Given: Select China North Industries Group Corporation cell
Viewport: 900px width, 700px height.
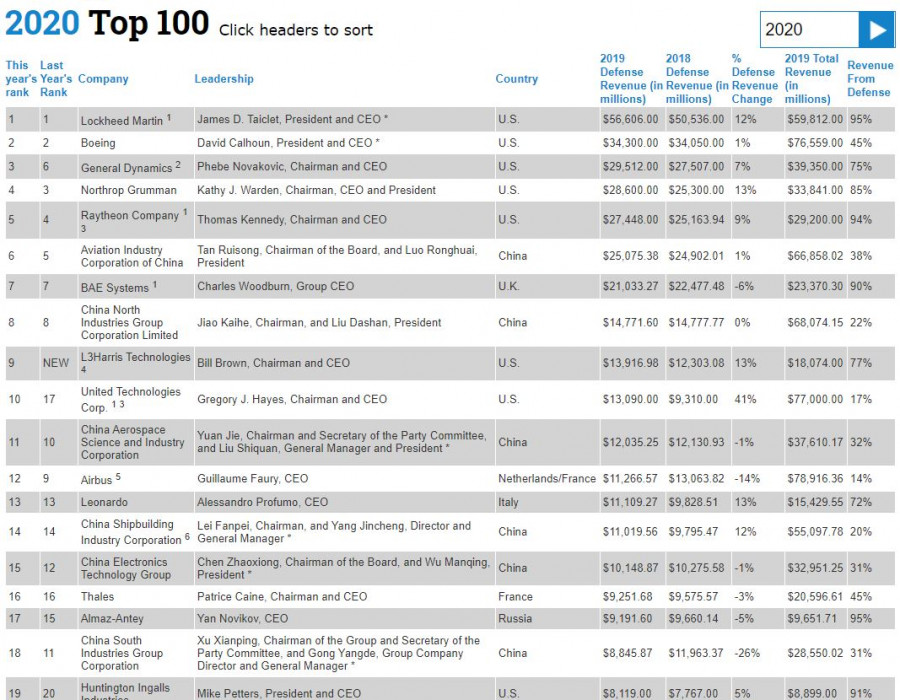Looking at the screenshot, I should point(136,322).
